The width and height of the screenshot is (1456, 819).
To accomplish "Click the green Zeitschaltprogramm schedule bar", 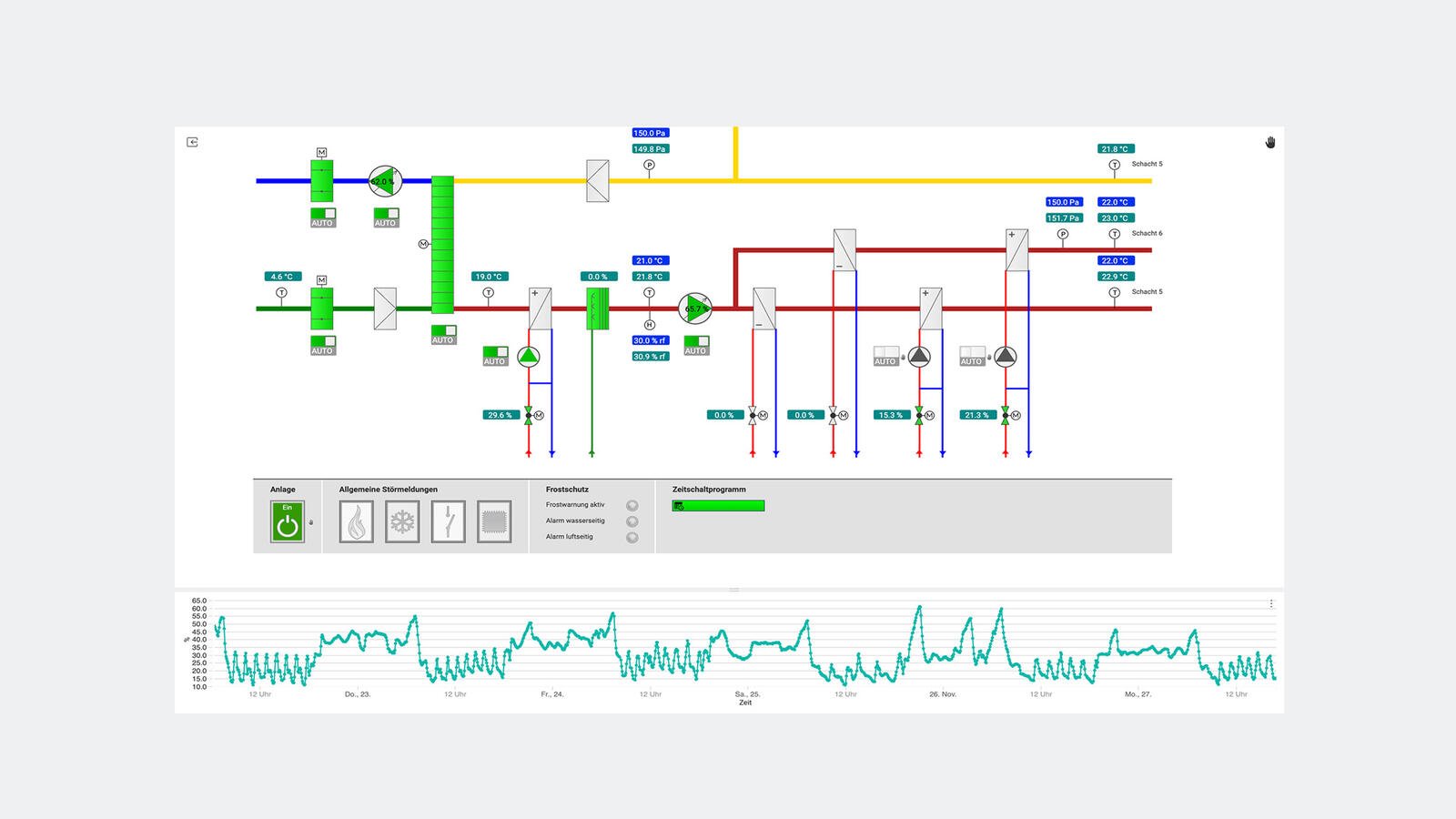I will [718, 506].
